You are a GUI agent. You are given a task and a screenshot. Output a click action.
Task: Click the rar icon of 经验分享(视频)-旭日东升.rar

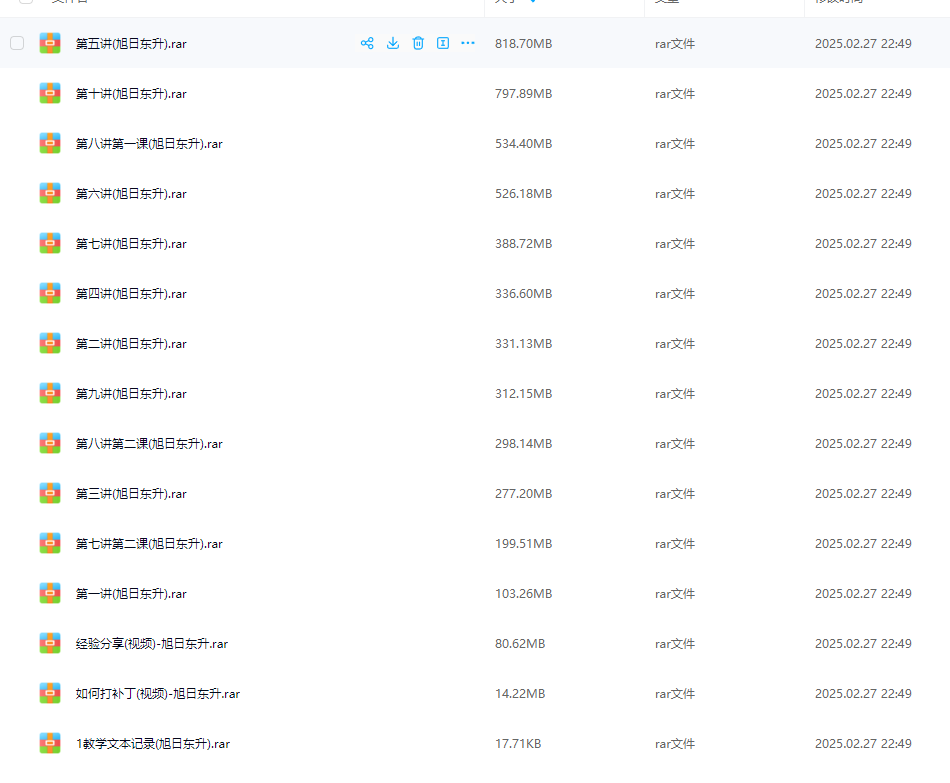click(x=50, y=643)
